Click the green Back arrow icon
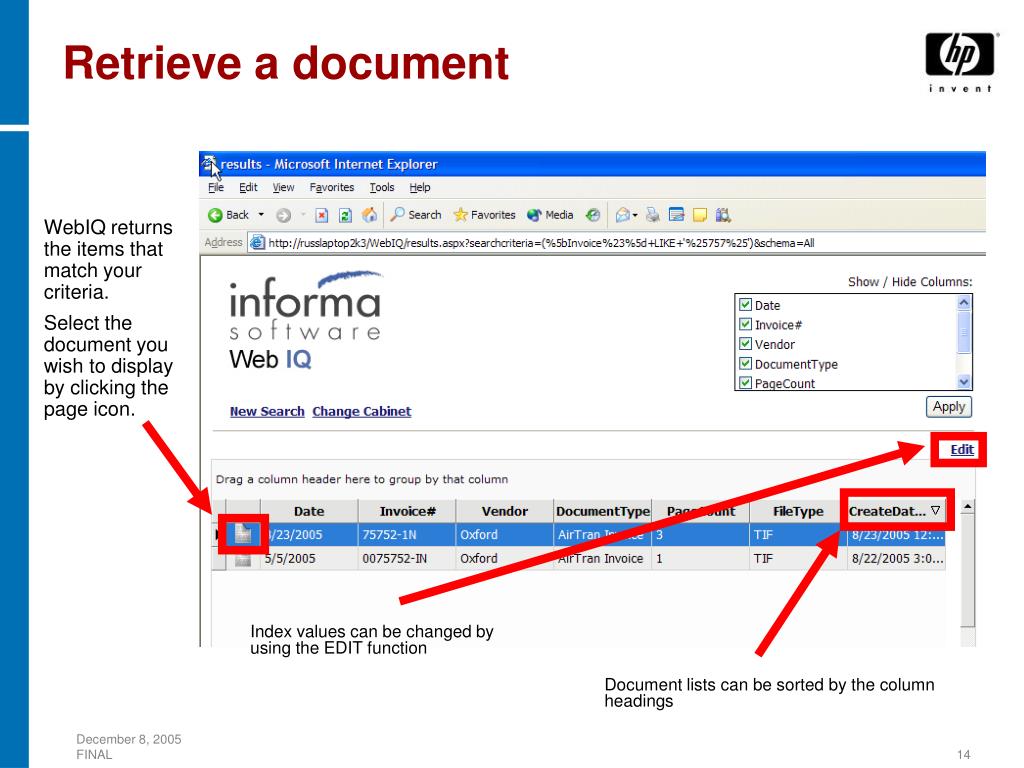 tap(215, 215)
